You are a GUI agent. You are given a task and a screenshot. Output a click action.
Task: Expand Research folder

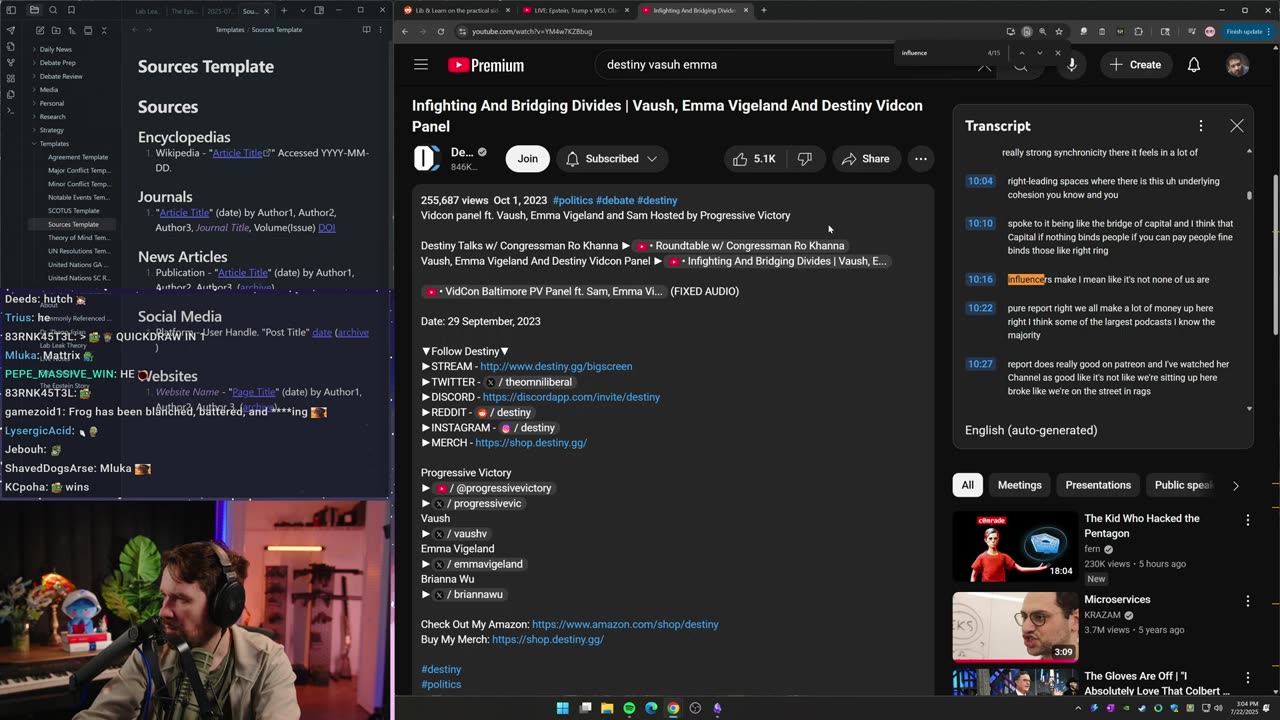tap(52, 117)
